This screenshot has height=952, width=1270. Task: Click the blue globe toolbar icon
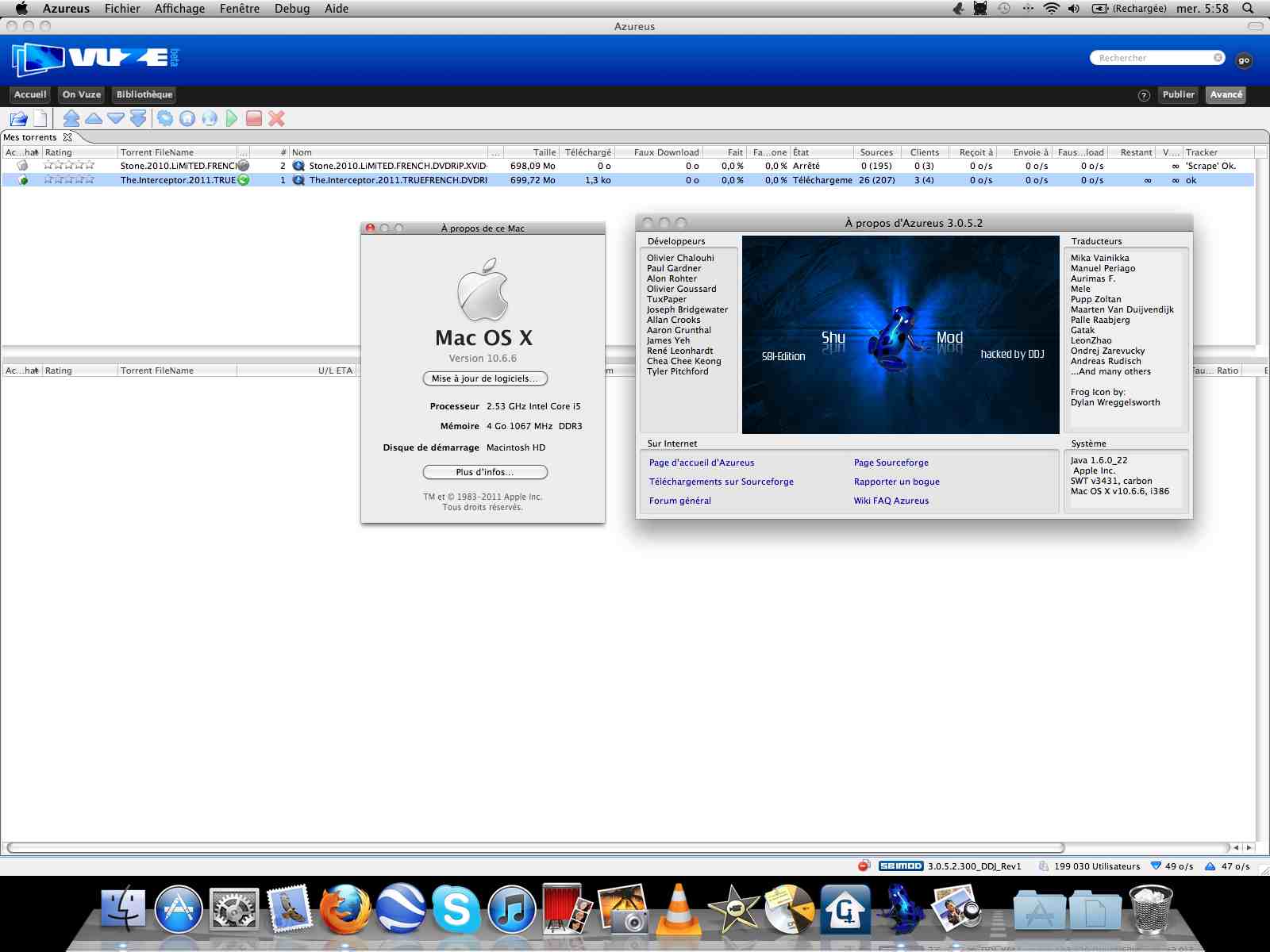(210, 119)
